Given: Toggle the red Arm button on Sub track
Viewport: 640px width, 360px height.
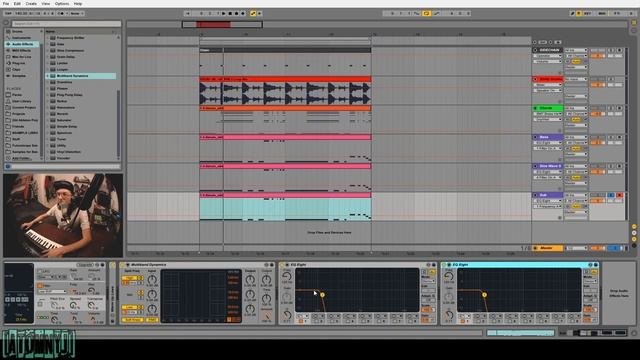Looking at the screenshot, I should click(620, 196).
